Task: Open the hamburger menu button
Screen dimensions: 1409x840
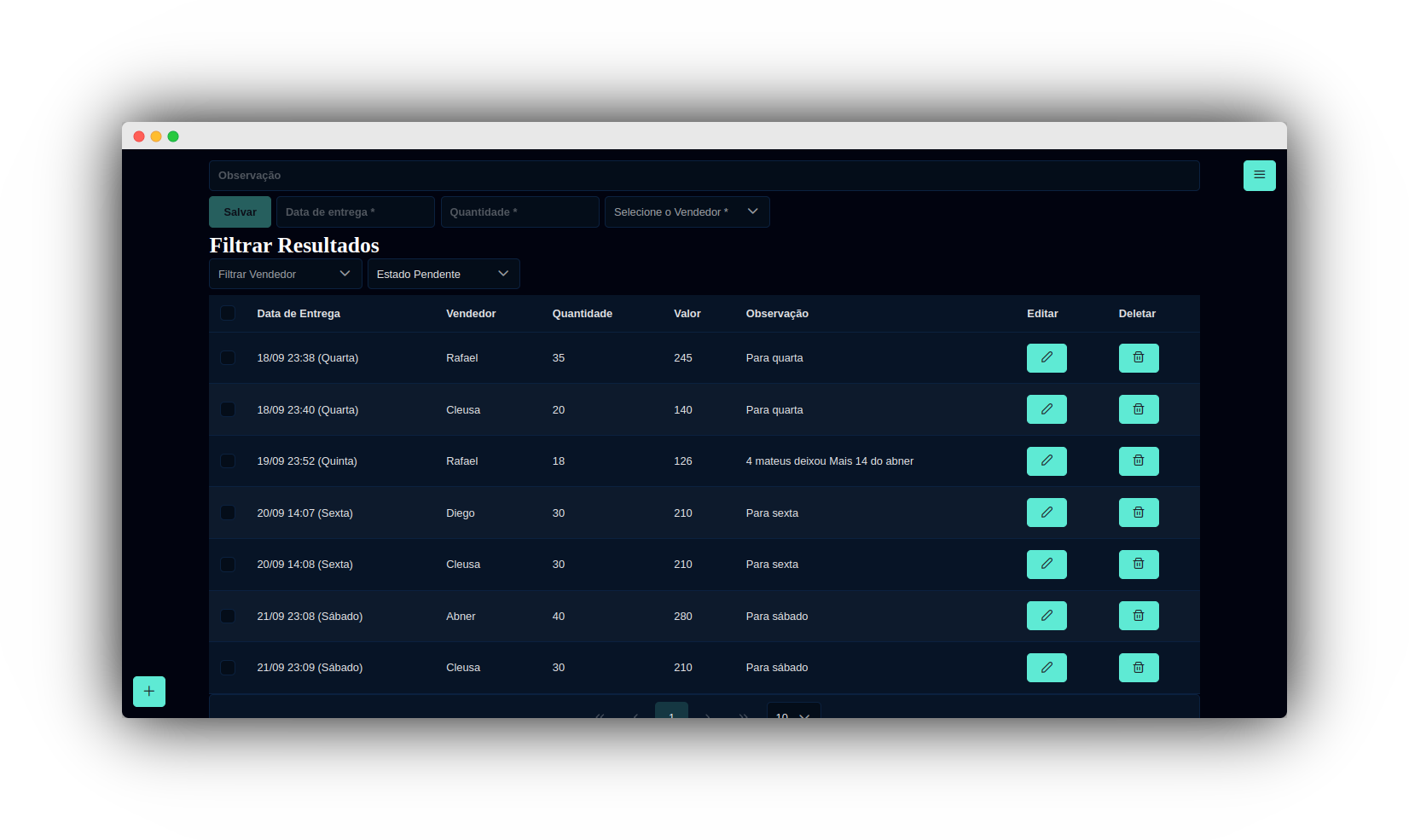Action: coord(1259,176)
